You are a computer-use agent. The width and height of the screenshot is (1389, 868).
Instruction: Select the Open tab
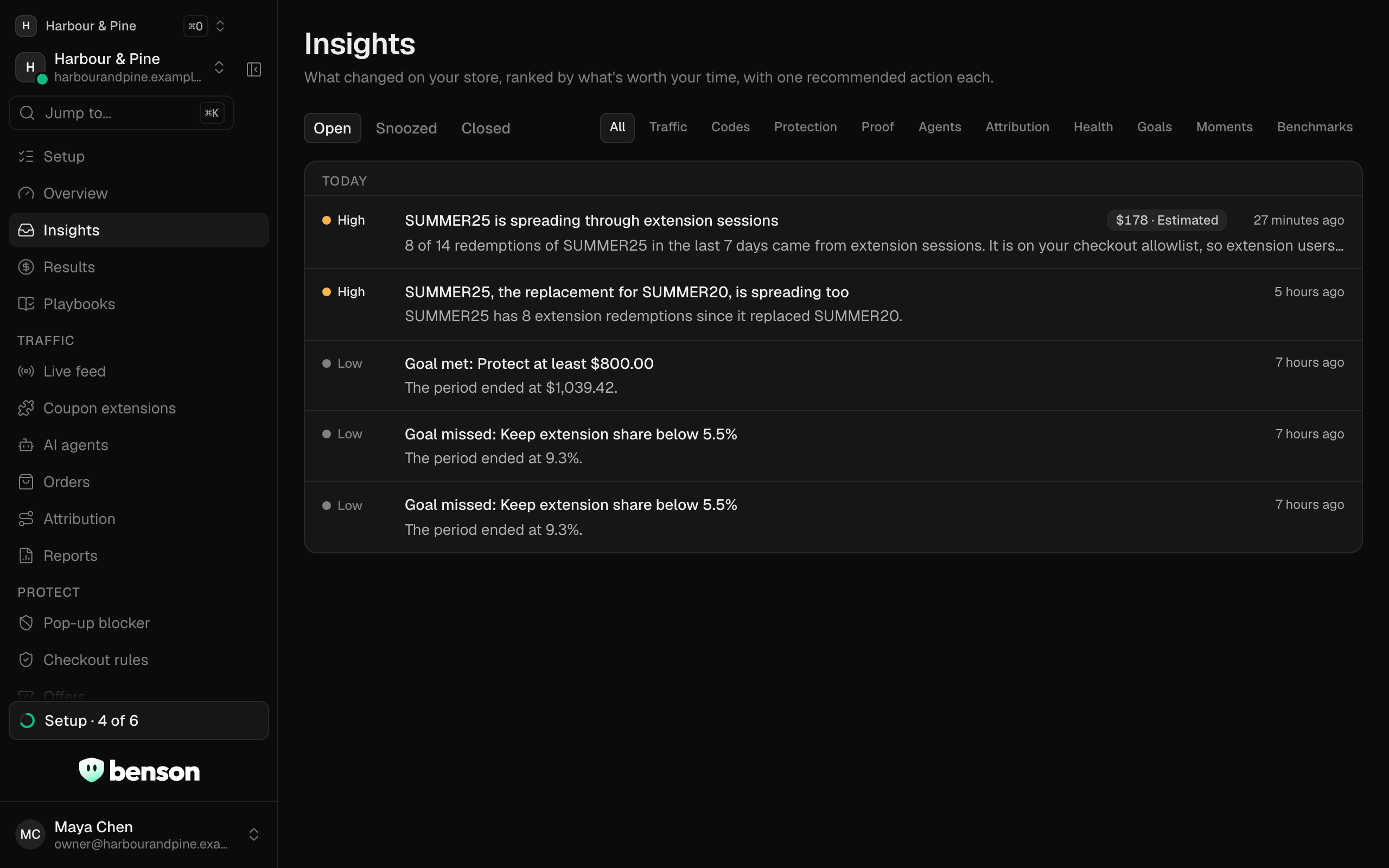(x=332, y=128)
